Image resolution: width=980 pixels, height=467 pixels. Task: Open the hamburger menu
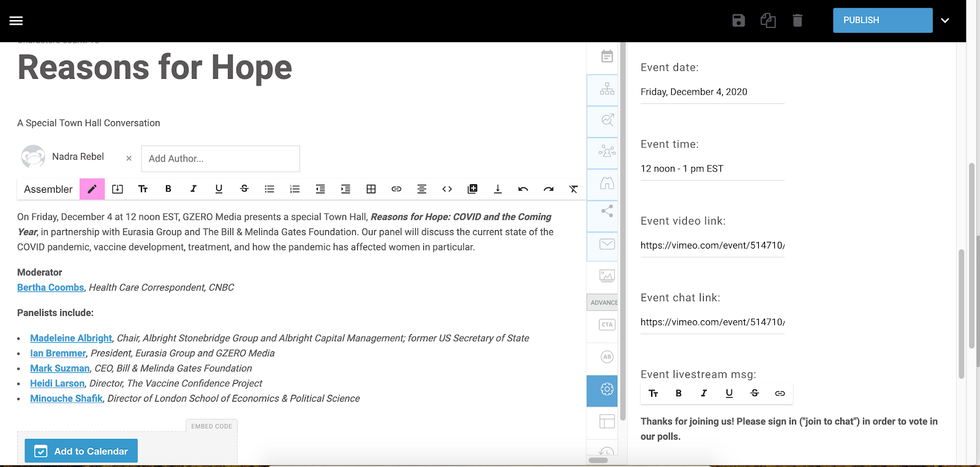(x=16, y=21)
